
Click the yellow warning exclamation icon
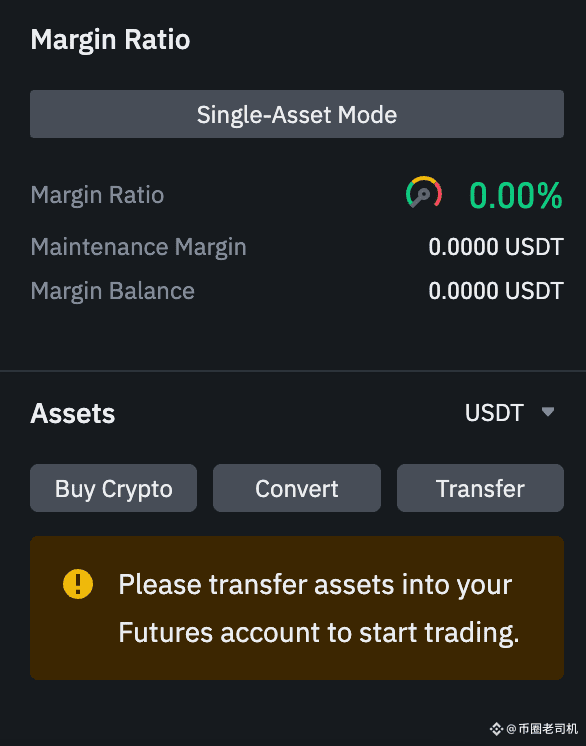pos(78,584)
